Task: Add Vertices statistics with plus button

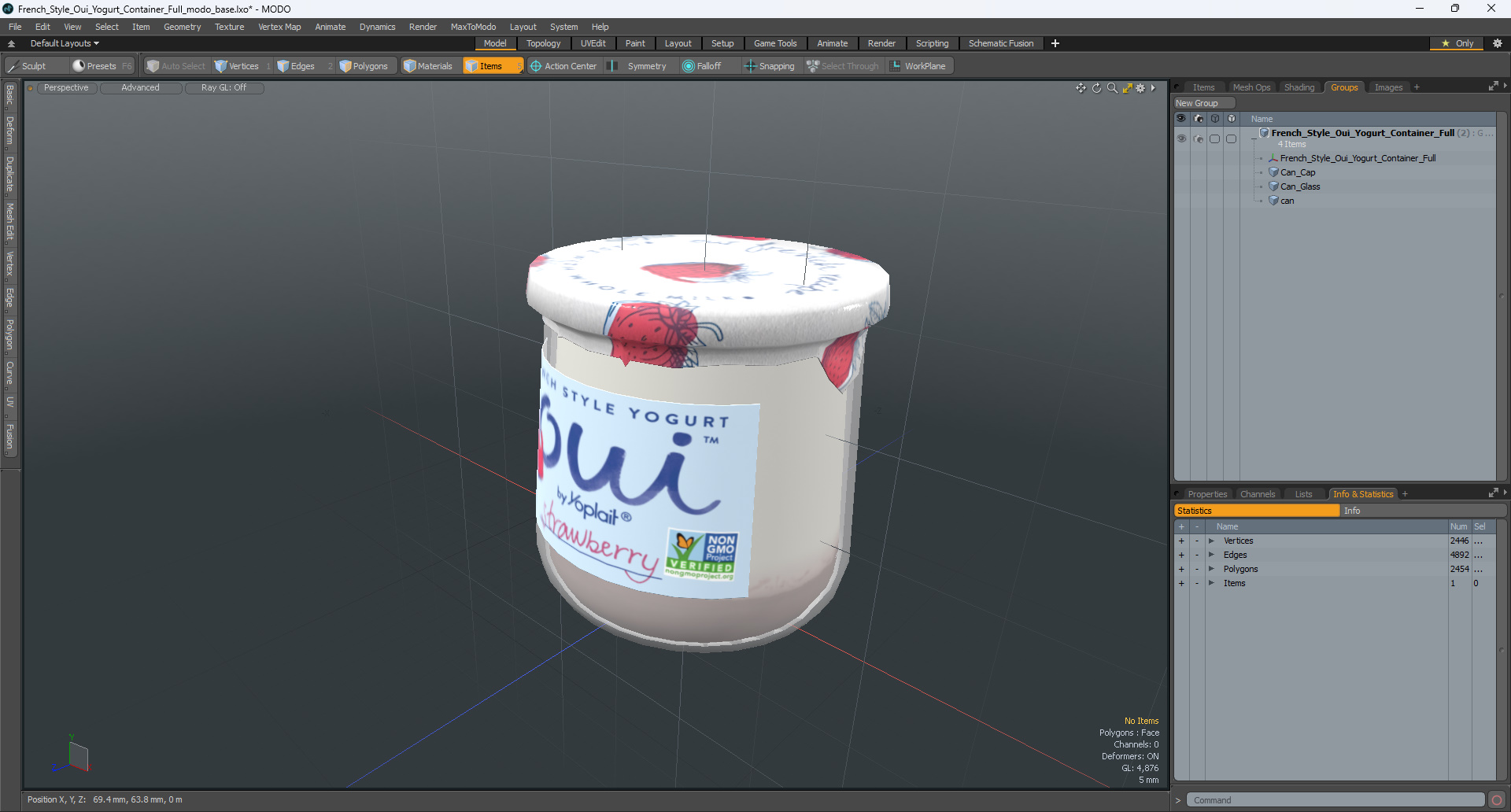Action: (x=1181, y=541)
